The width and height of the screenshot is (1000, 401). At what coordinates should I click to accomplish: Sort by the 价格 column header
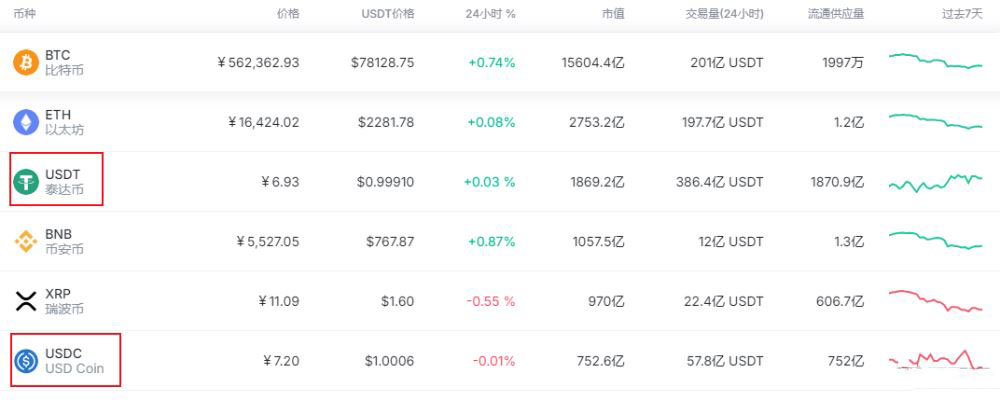point(287,14)
